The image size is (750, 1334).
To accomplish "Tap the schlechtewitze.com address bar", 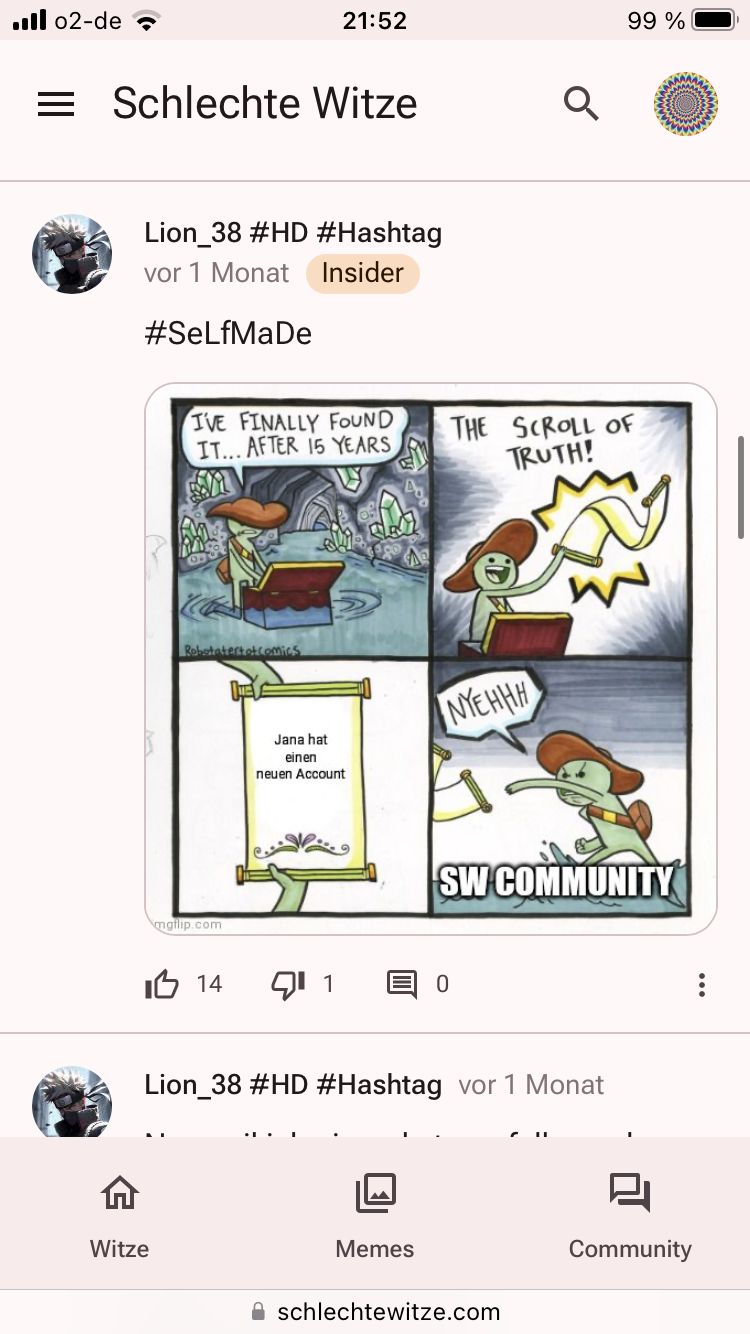I will click(x=375, y=1311).
